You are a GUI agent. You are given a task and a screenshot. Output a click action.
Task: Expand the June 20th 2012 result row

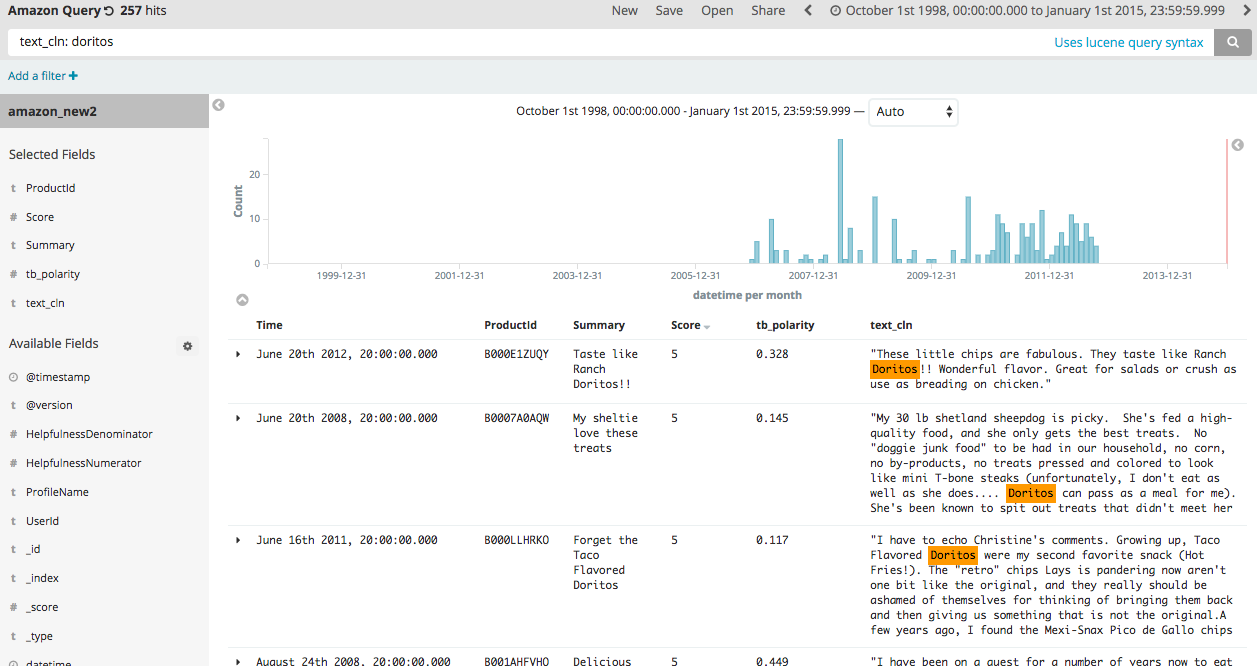[x=238, y=354]
